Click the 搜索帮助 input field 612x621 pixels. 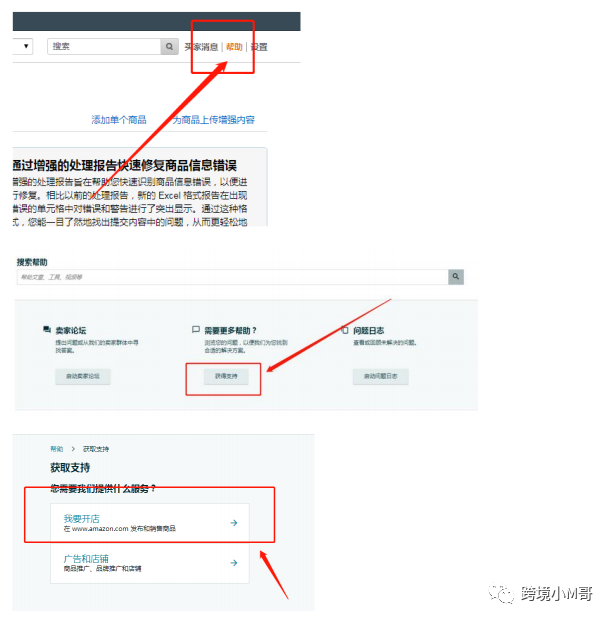233,277
